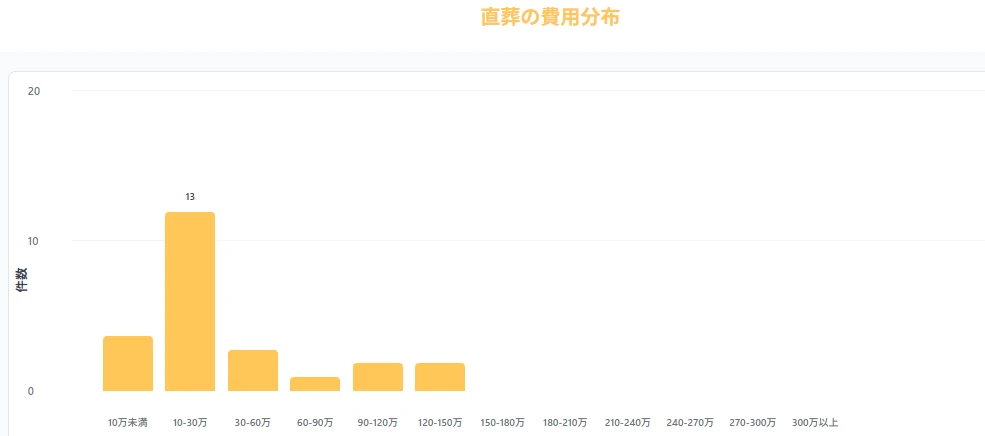The width and height of the screenshot is (985, 436).
Task: Click the value label 13 above bar
Action: (x=190, y=197)
